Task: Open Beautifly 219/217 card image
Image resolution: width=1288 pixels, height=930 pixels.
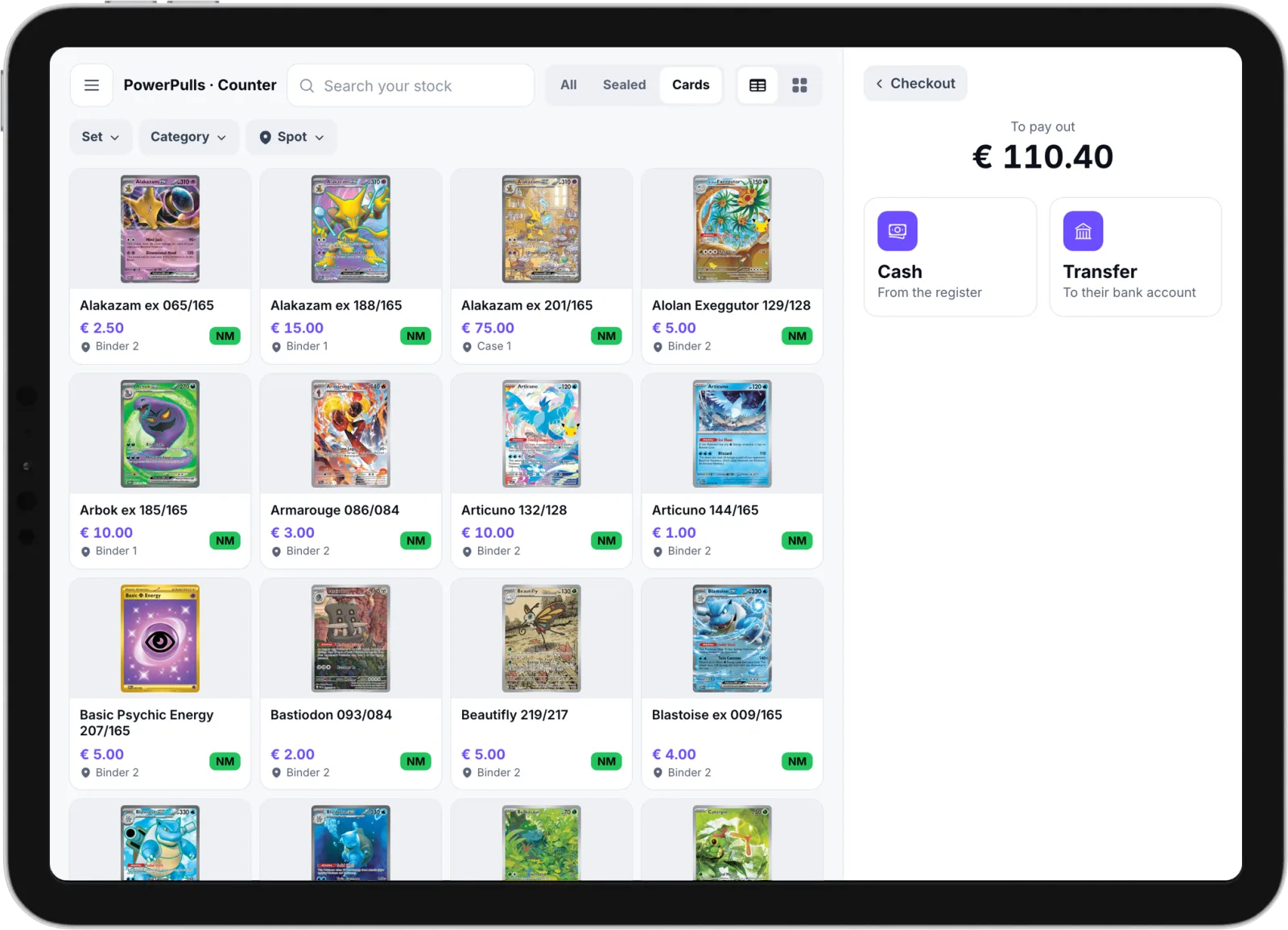Action: click(x=542, y=638)
